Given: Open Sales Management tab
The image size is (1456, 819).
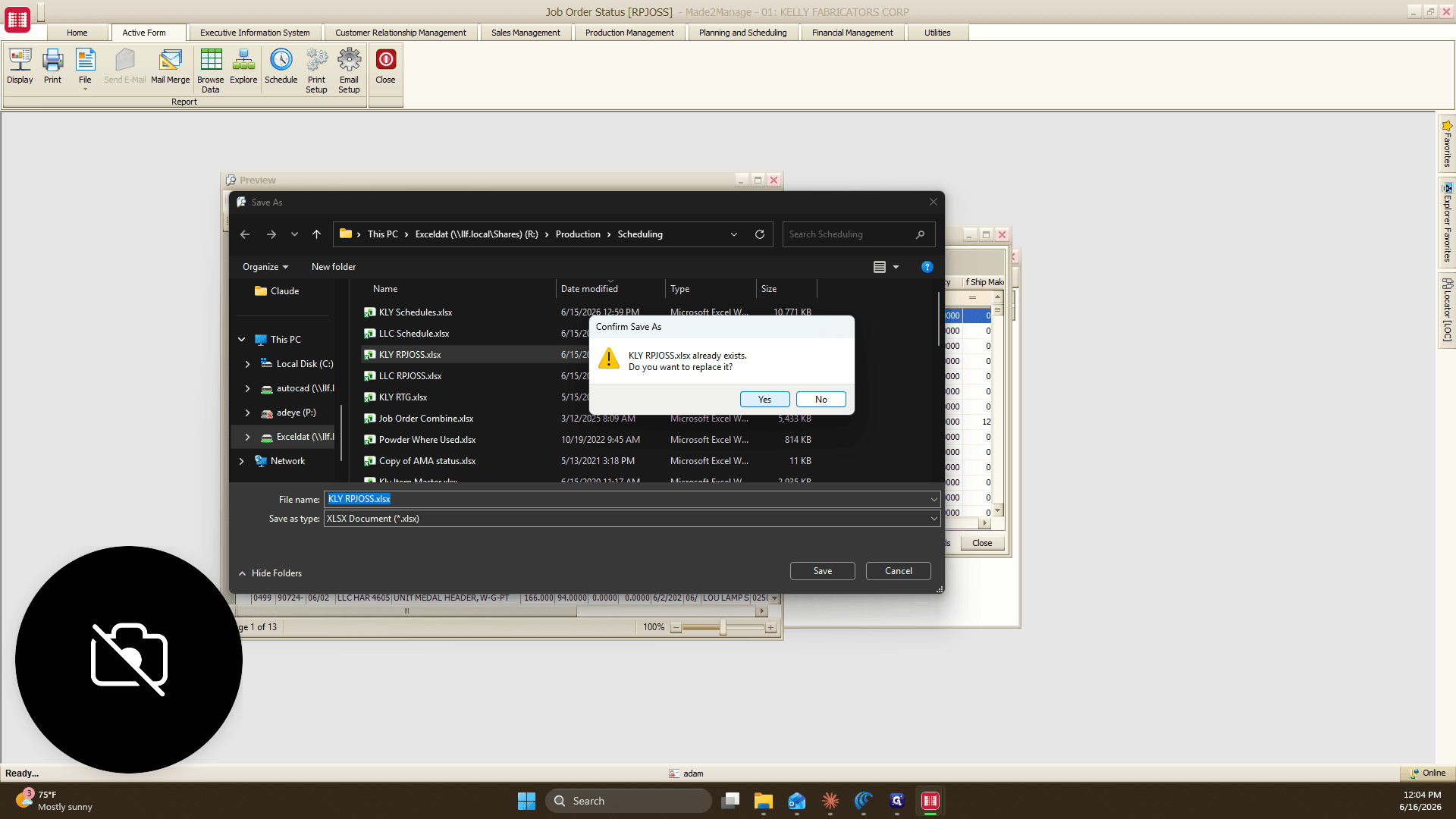Looking at the screenshot, I should point(526,33).
